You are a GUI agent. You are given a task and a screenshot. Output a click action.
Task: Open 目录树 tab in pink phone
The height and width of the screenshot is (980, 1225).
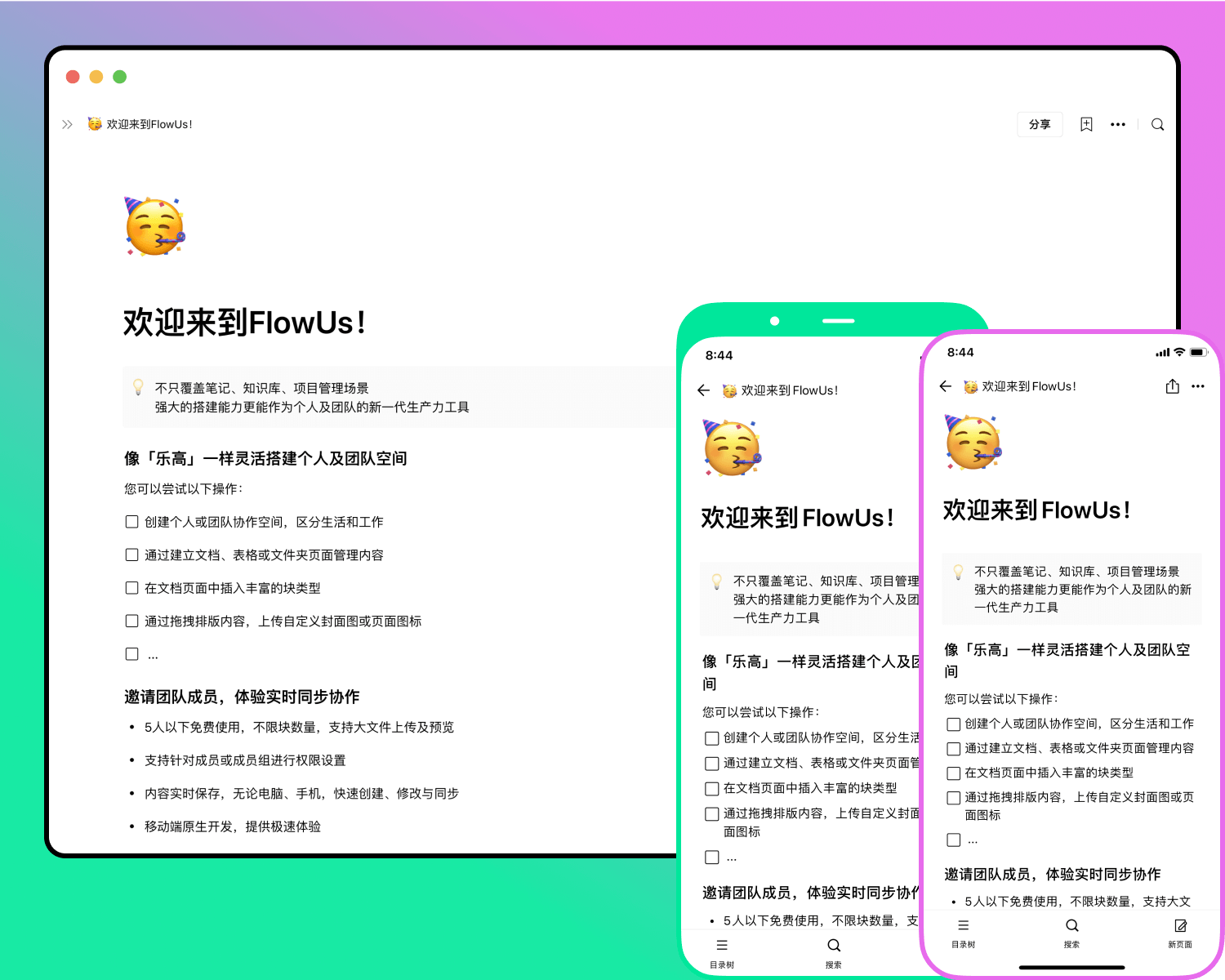point(964,933)
